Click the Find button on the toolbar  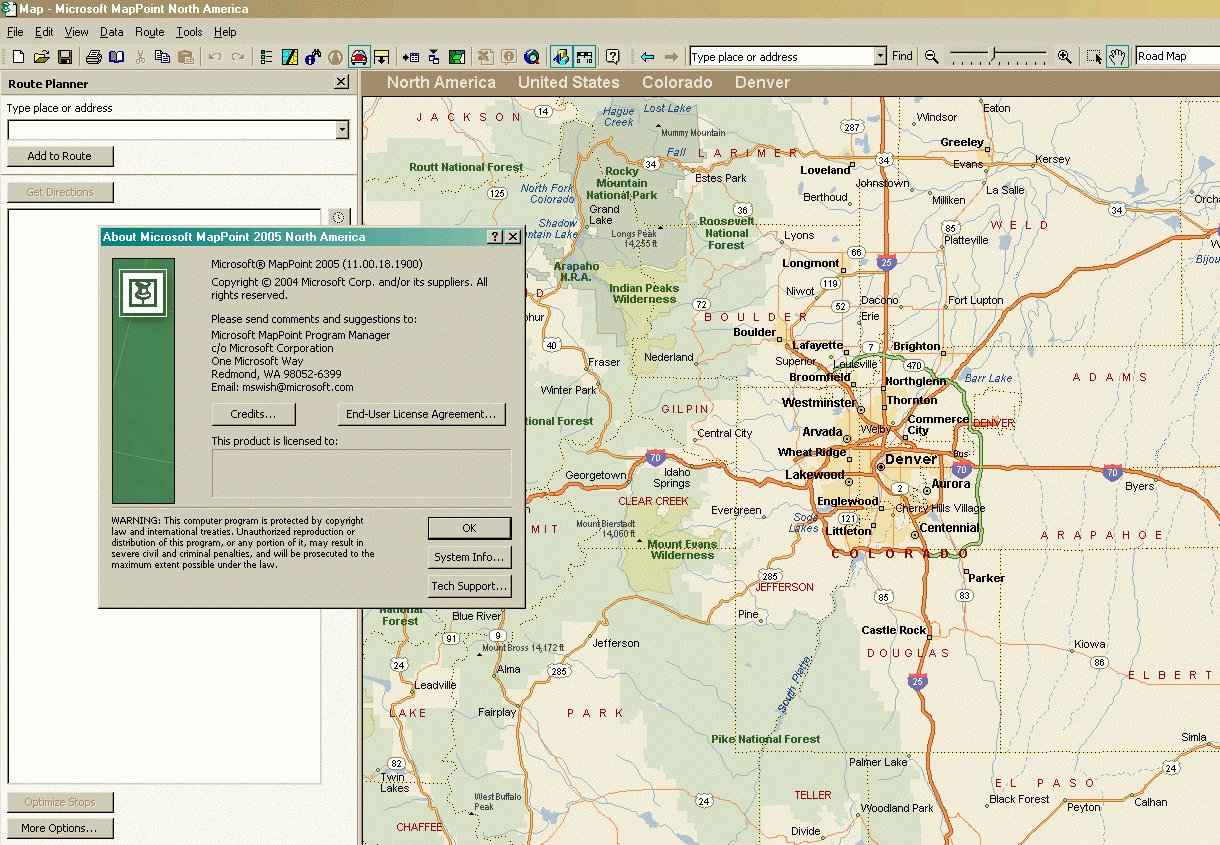pyautogui.click(x=902, y=57)
